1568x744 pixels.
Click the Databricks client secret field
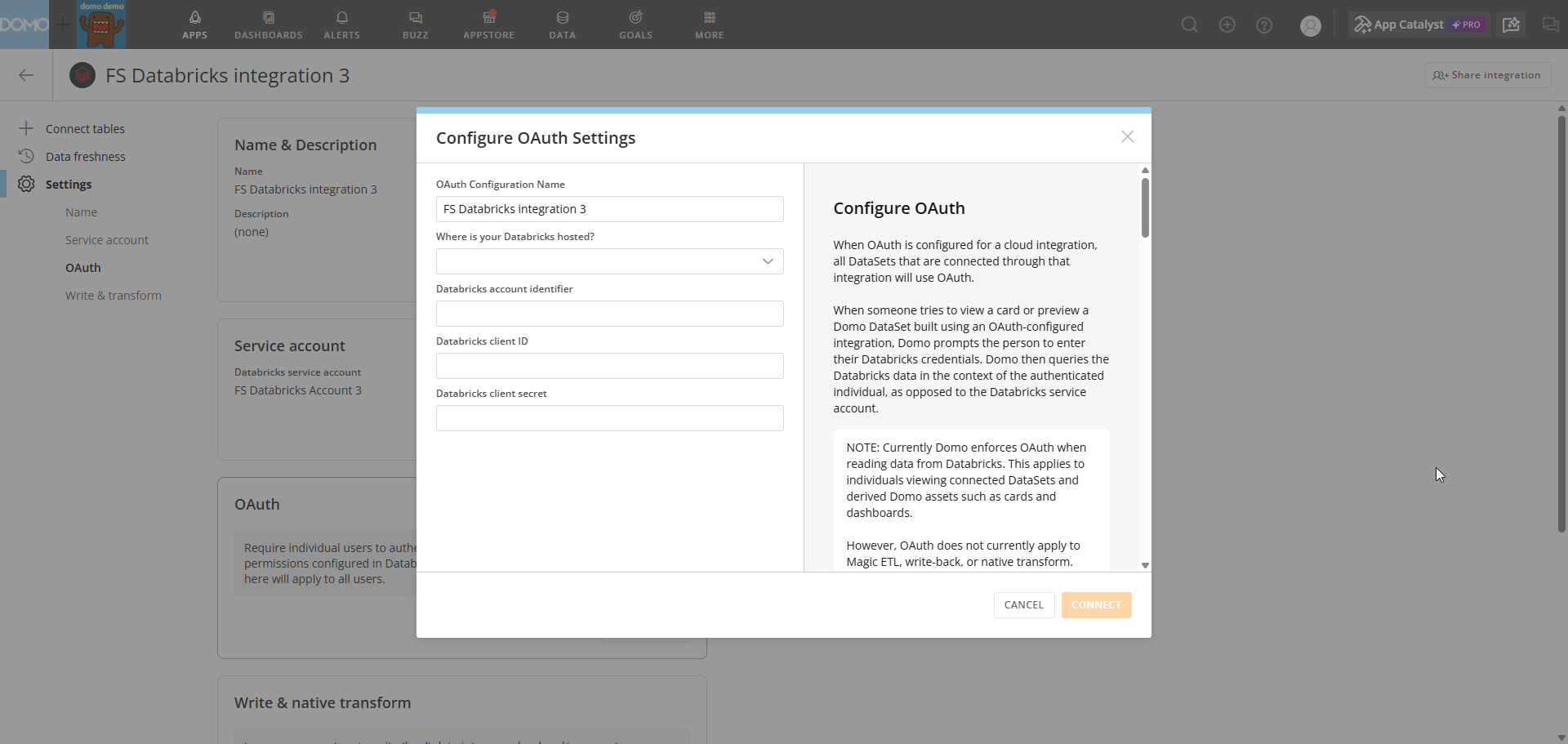609,418
